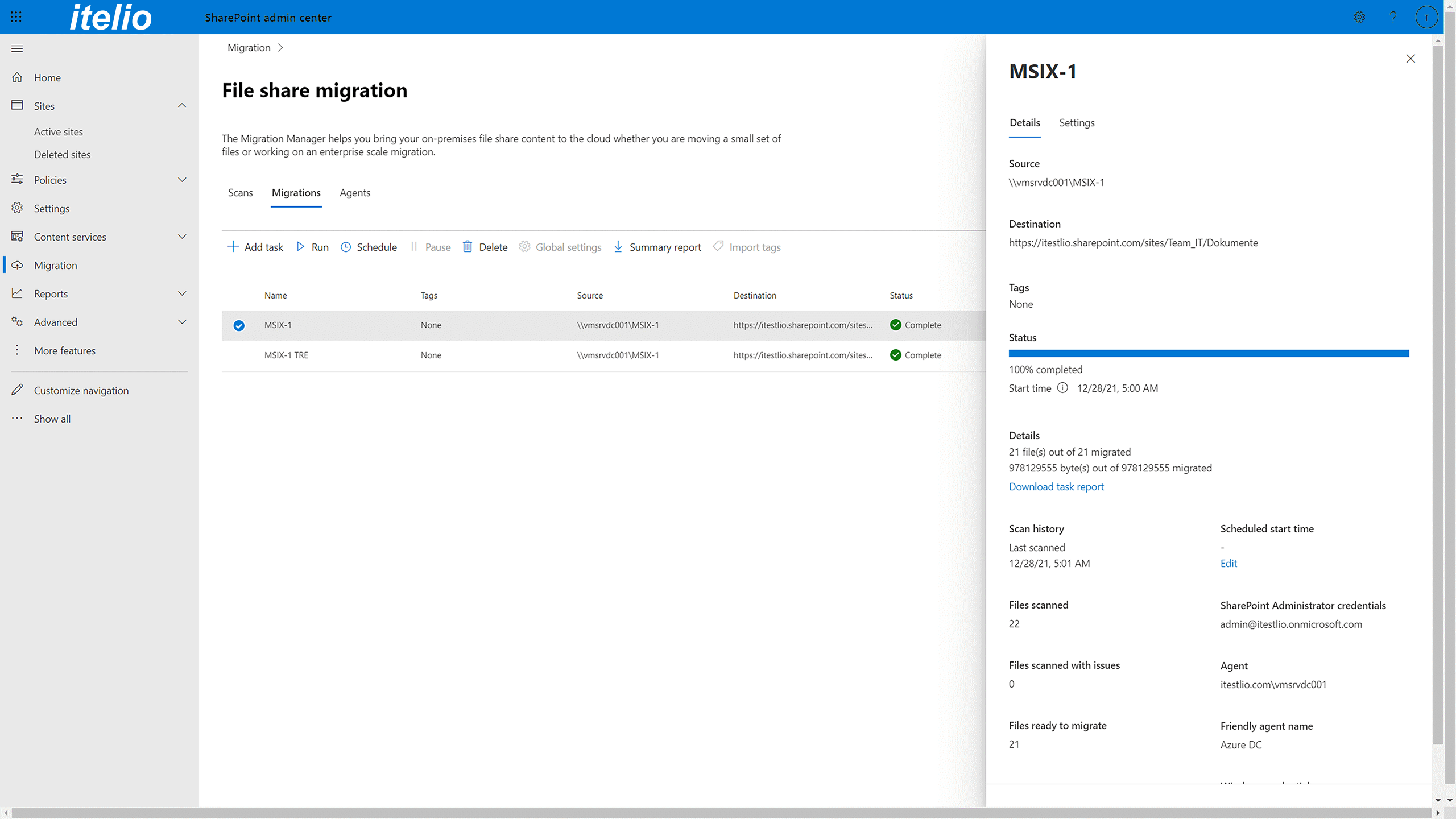Click Download task report link

(1056, 486)
